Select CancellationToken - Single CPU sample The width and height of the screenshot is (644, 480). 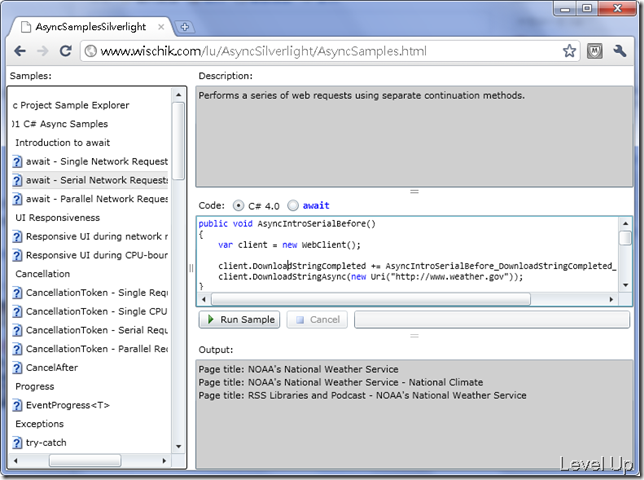pyautogui.click(x=97, y=312)
